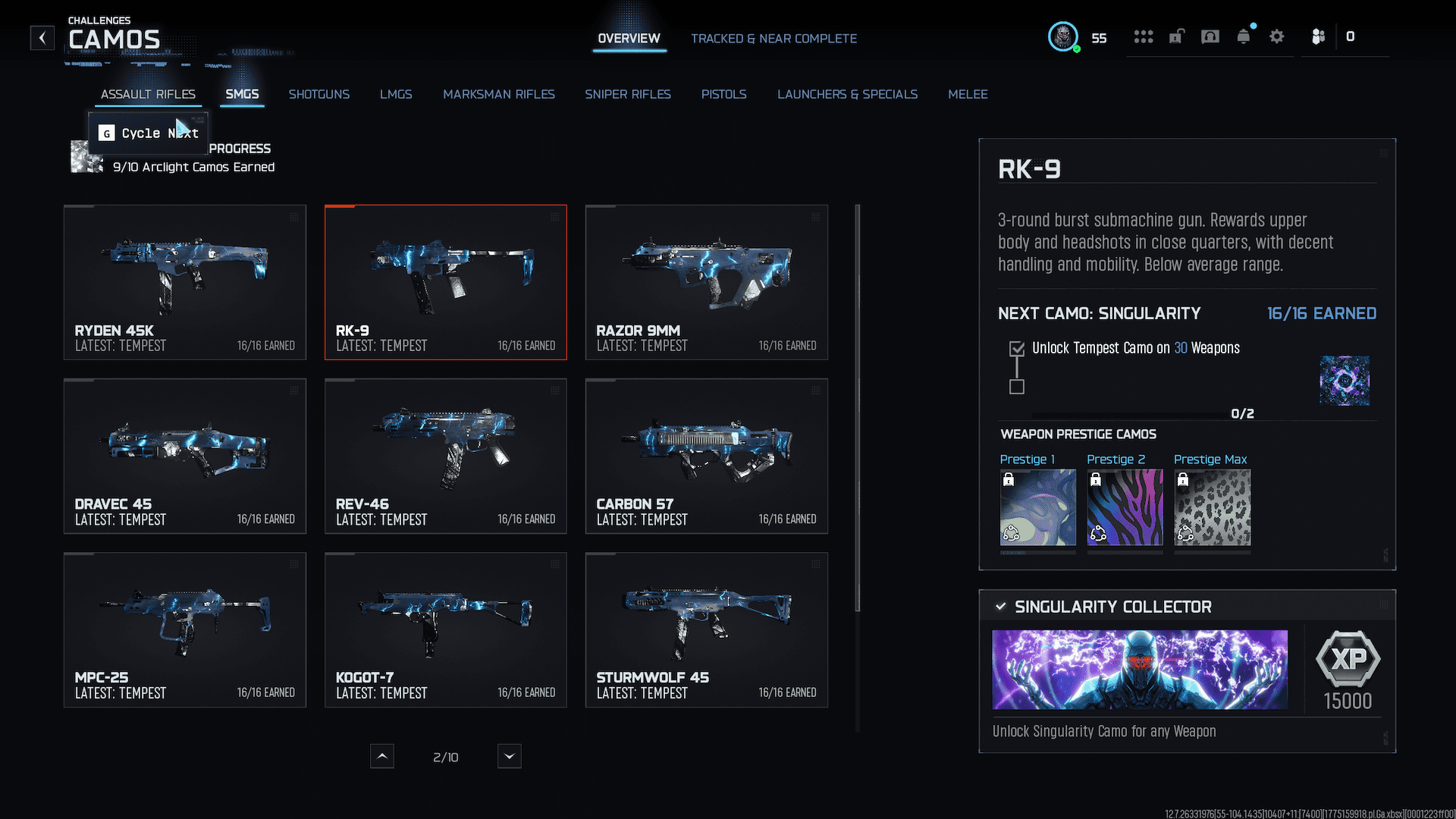Viewport: 1456px width, 819px height.
Task: Tick the empty second Singularity requirement checkbox
Action: (x=1017, y=388)
